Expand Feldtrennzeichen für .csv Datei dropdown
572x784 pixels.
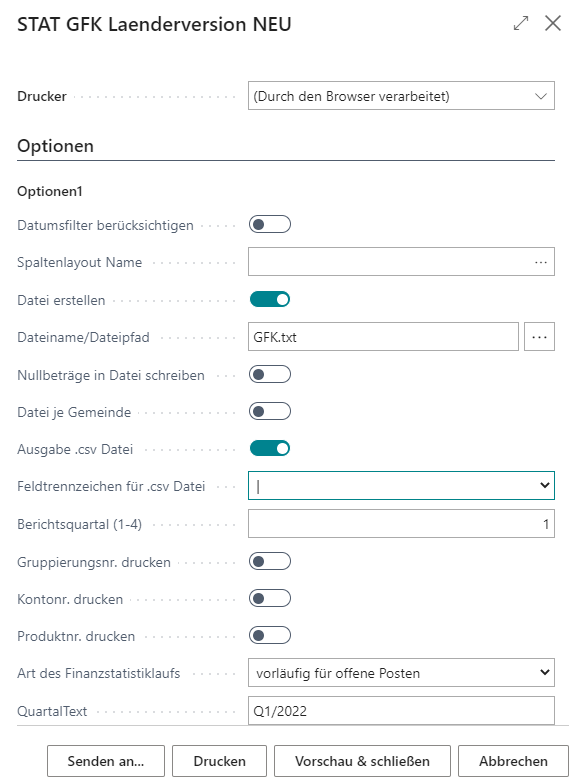(402, 486)
